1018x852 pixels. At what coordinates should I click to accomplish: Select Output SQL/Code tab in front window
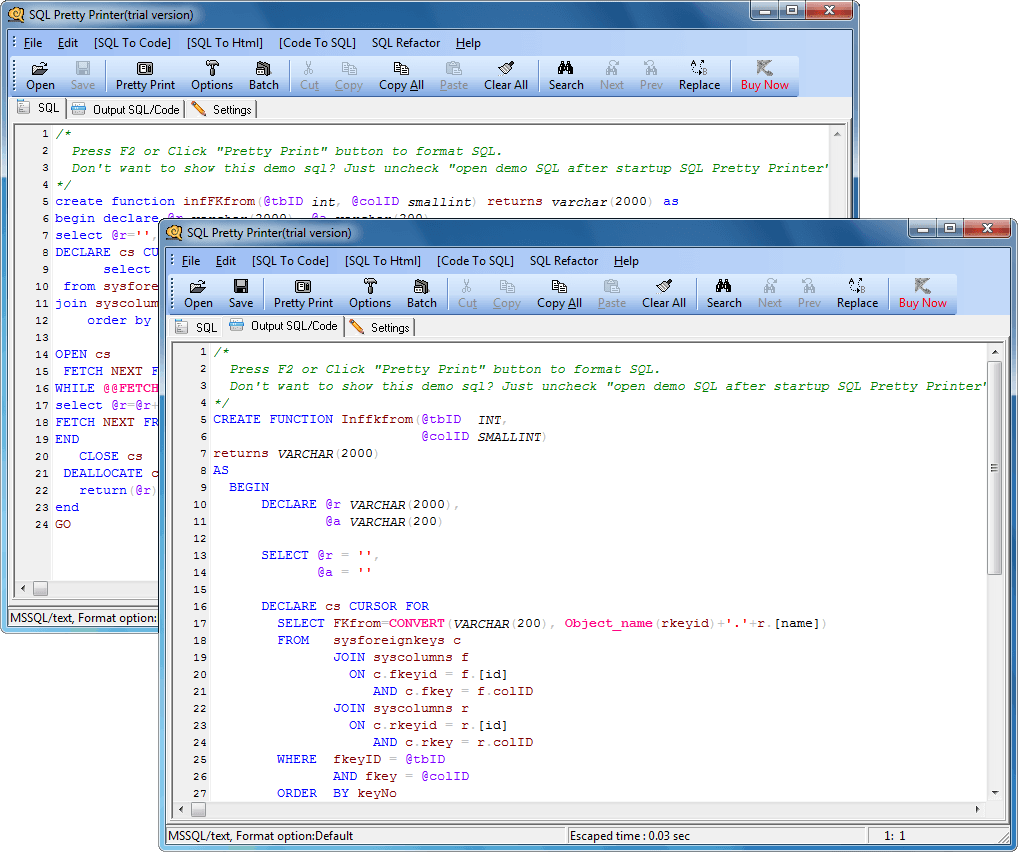(284, 326)
